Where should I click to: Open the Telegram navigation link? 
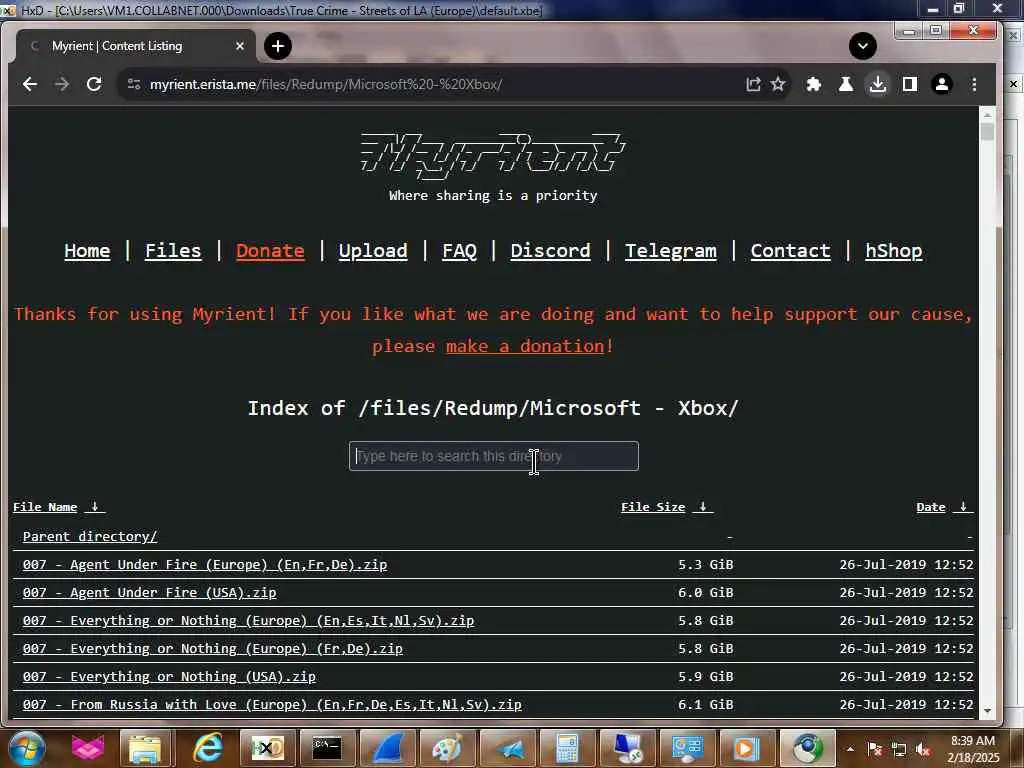671,251
